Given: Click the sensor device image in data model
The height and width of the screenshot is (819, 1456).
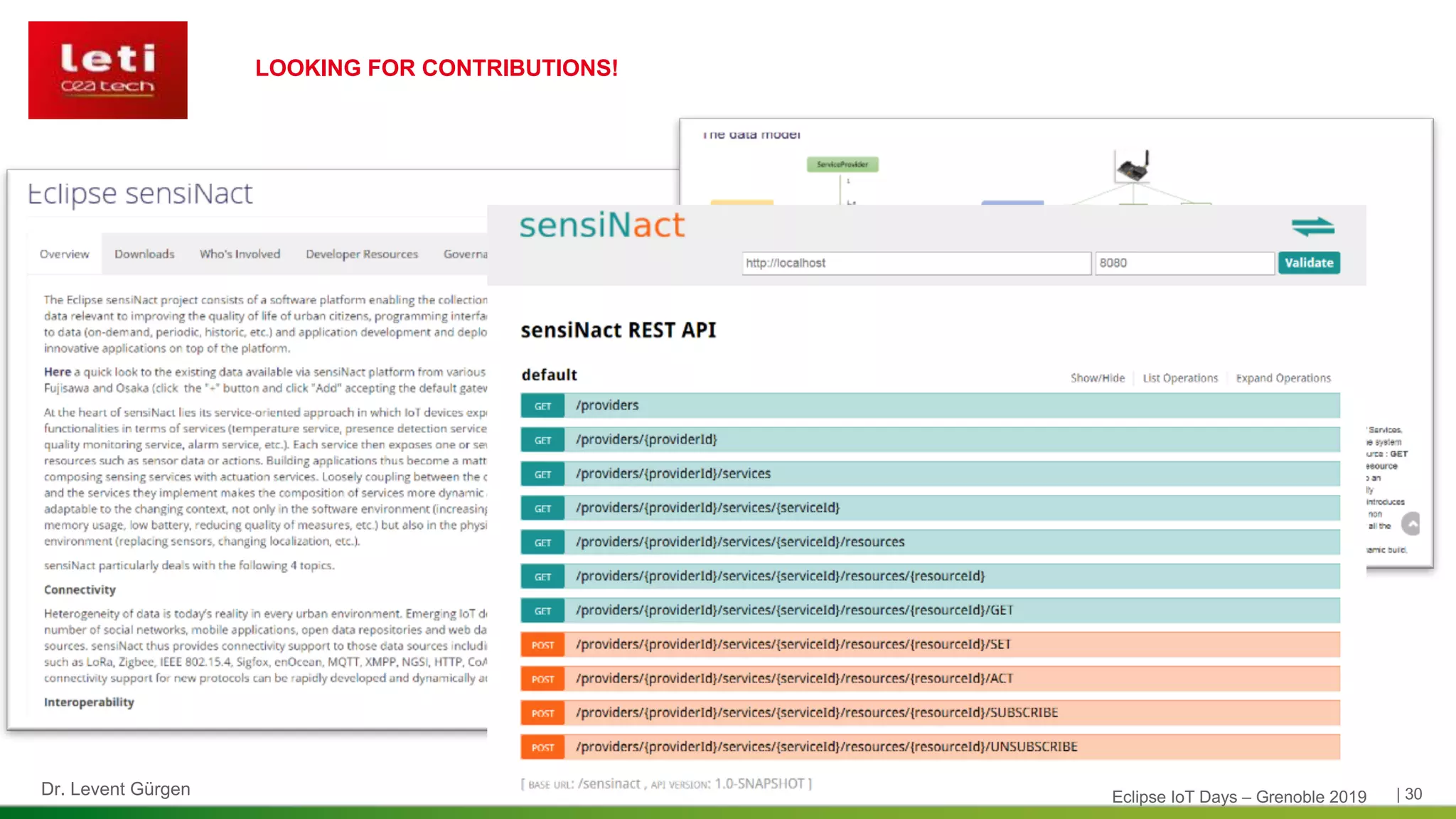Looking at the screenshot, I should click(1133, 166).
